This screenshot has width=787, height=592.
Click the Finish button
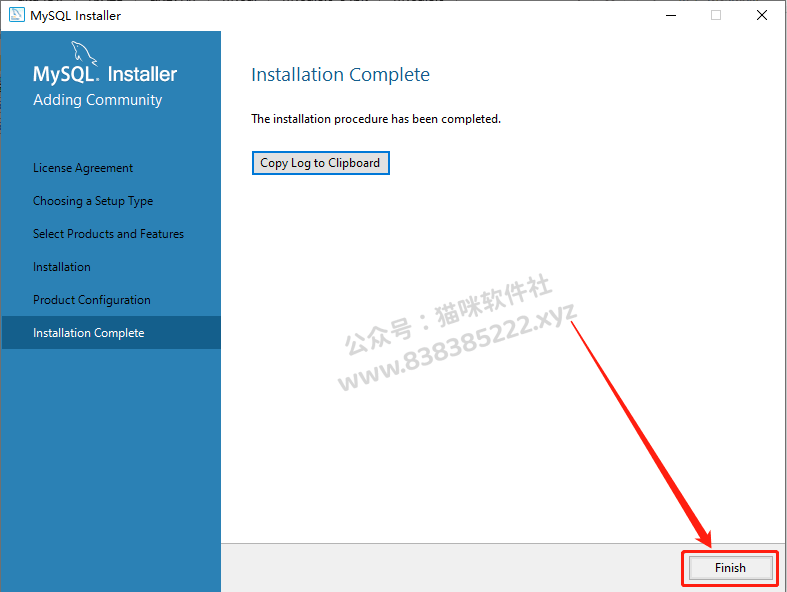click(730, 568)
